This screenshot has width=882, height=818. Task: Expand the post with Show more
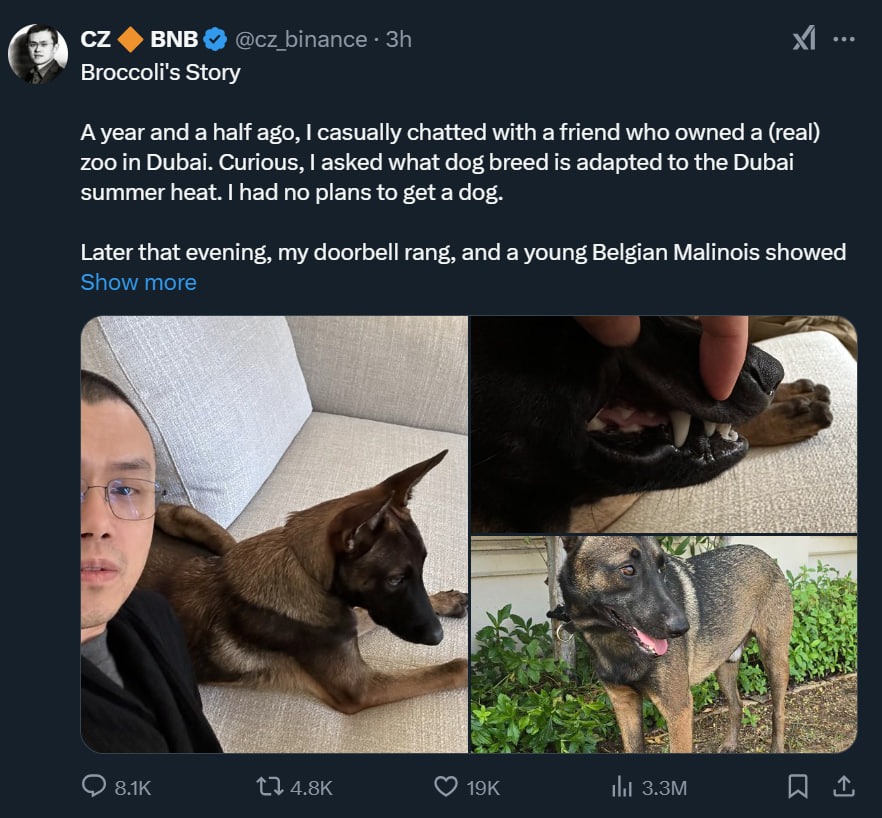click(138, 282)
